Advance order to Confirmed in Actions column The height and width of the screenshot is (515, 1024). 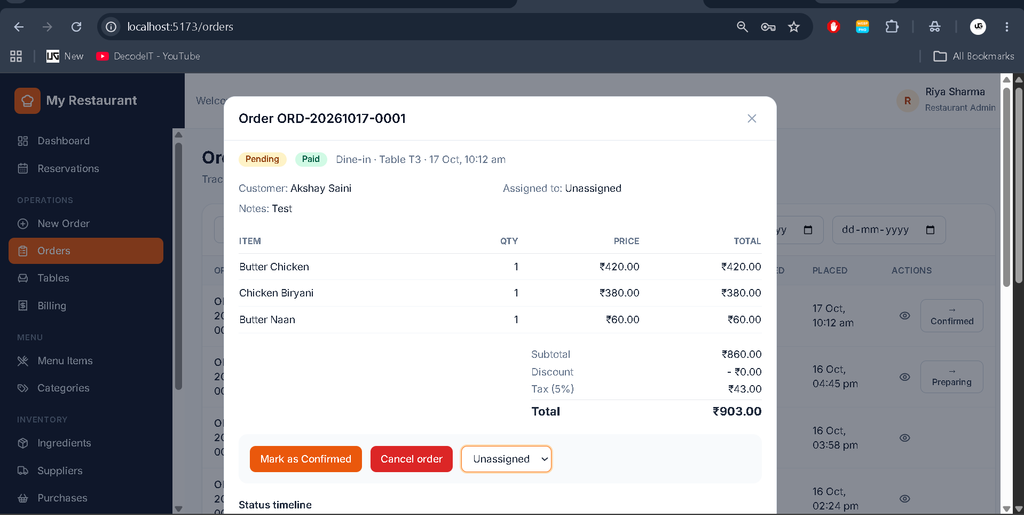(x=952, y=315)
